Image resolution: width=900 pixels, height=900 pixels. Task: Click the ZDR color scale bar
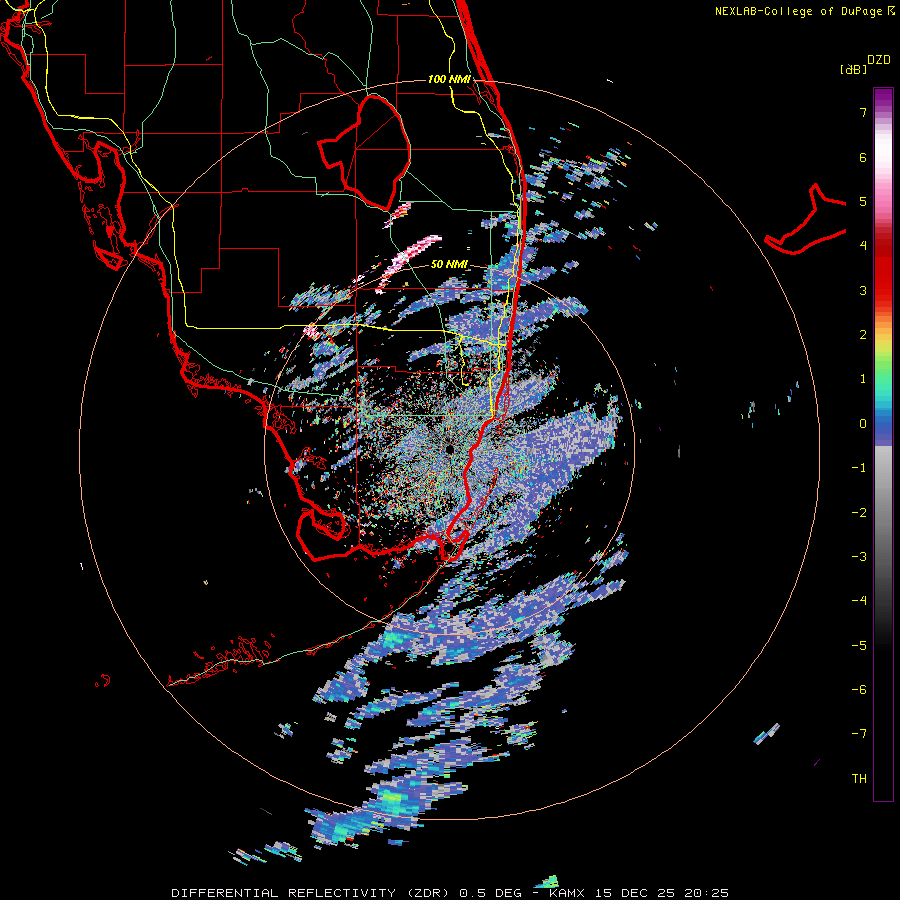coord(883,444)
